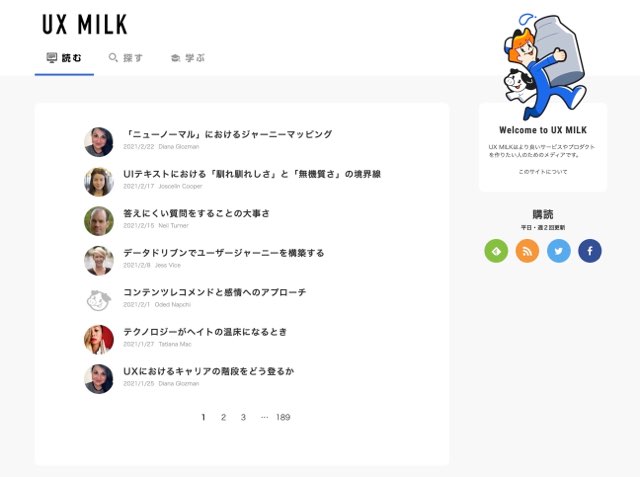Open the テクノロジーがヘイトの温床になるとき article
The height and width of the screenshot is (477, 640).
coord(205,332)
